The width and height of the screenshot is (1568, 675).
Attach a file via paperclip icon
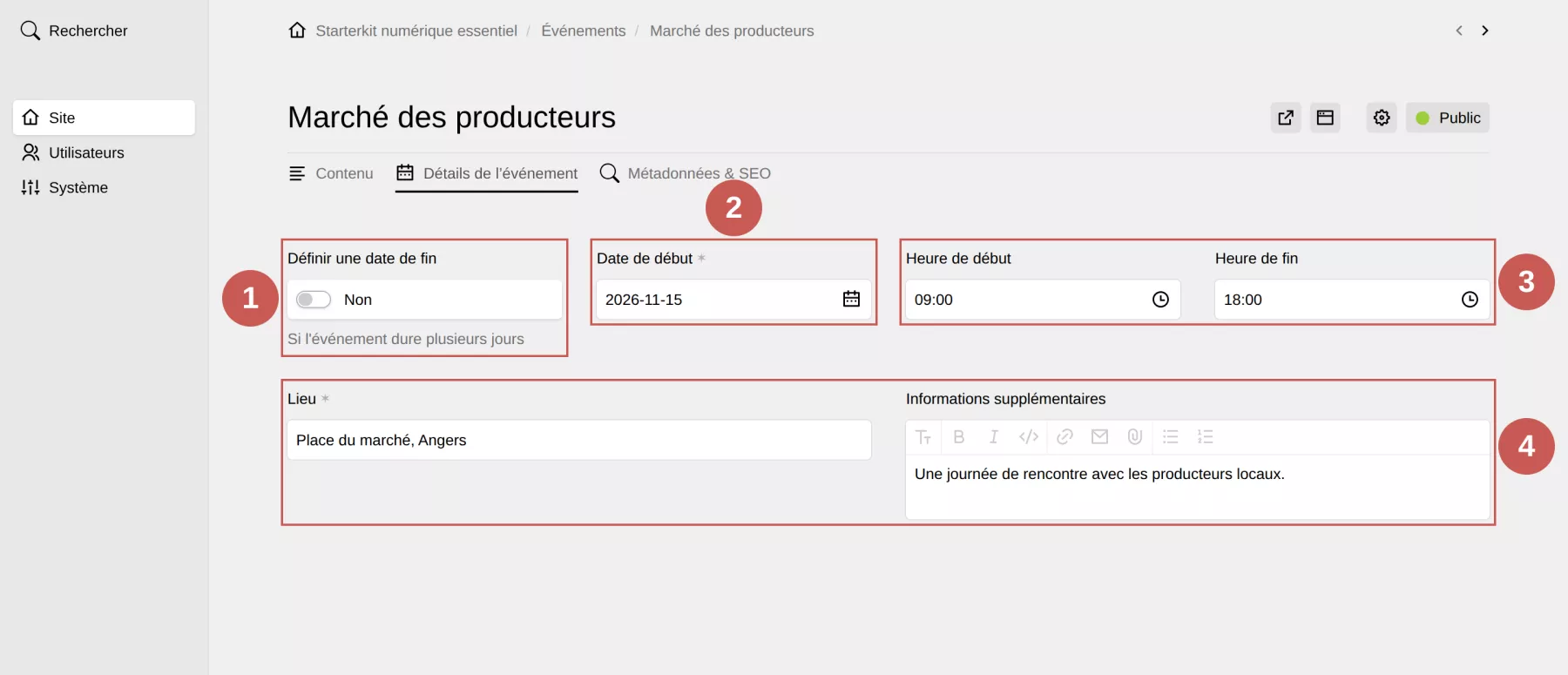click(x=1135, y=437)
